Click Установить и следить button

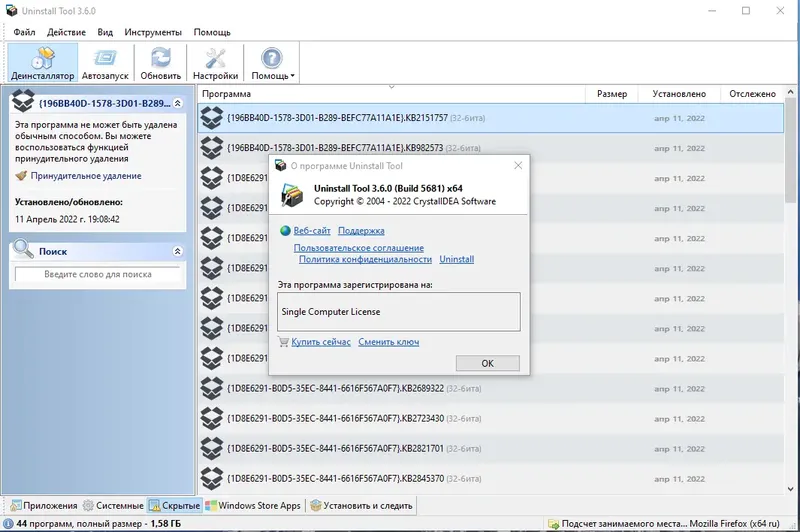point(361,506)
